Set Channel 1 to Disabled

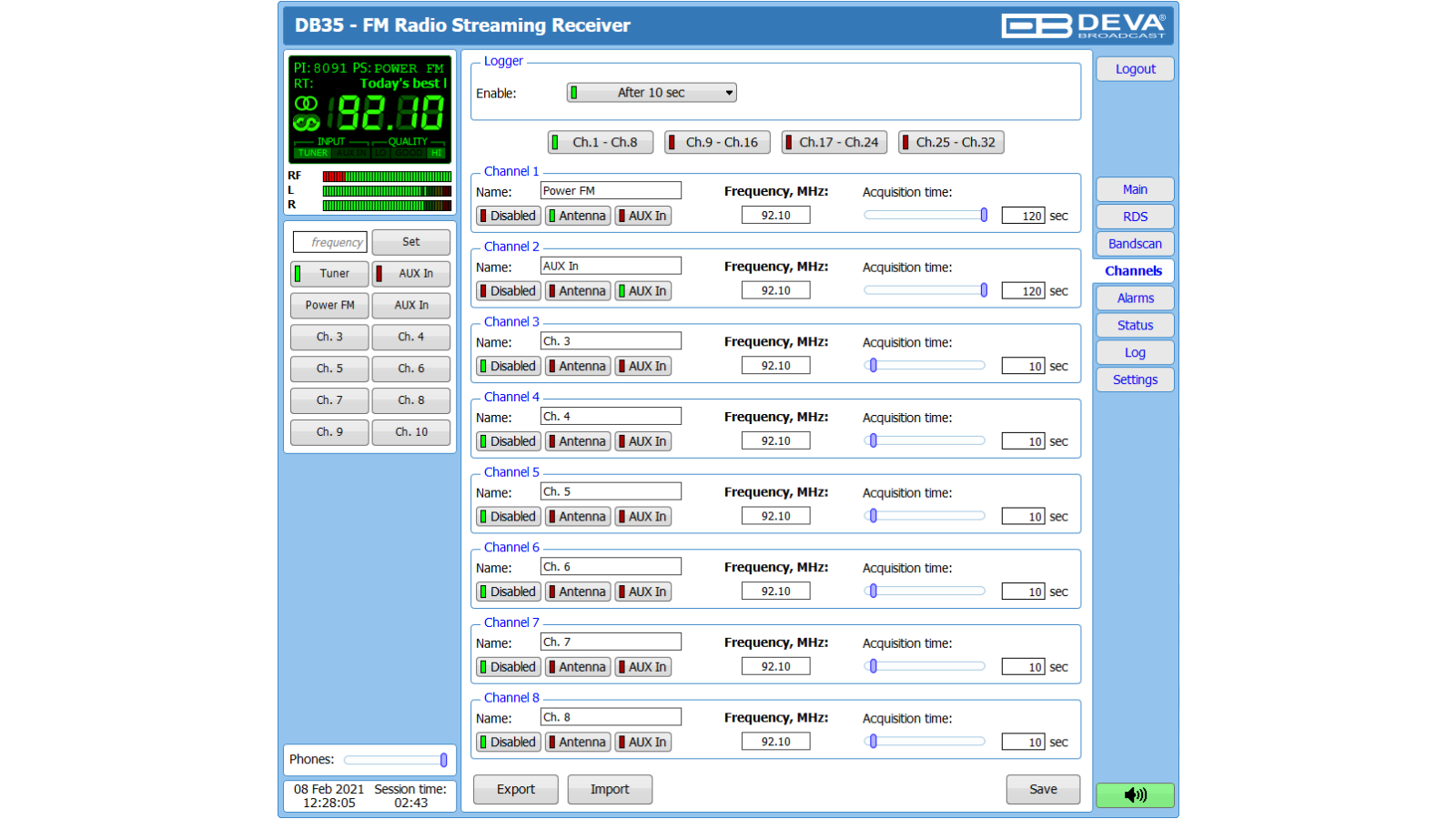pos(509,216)
